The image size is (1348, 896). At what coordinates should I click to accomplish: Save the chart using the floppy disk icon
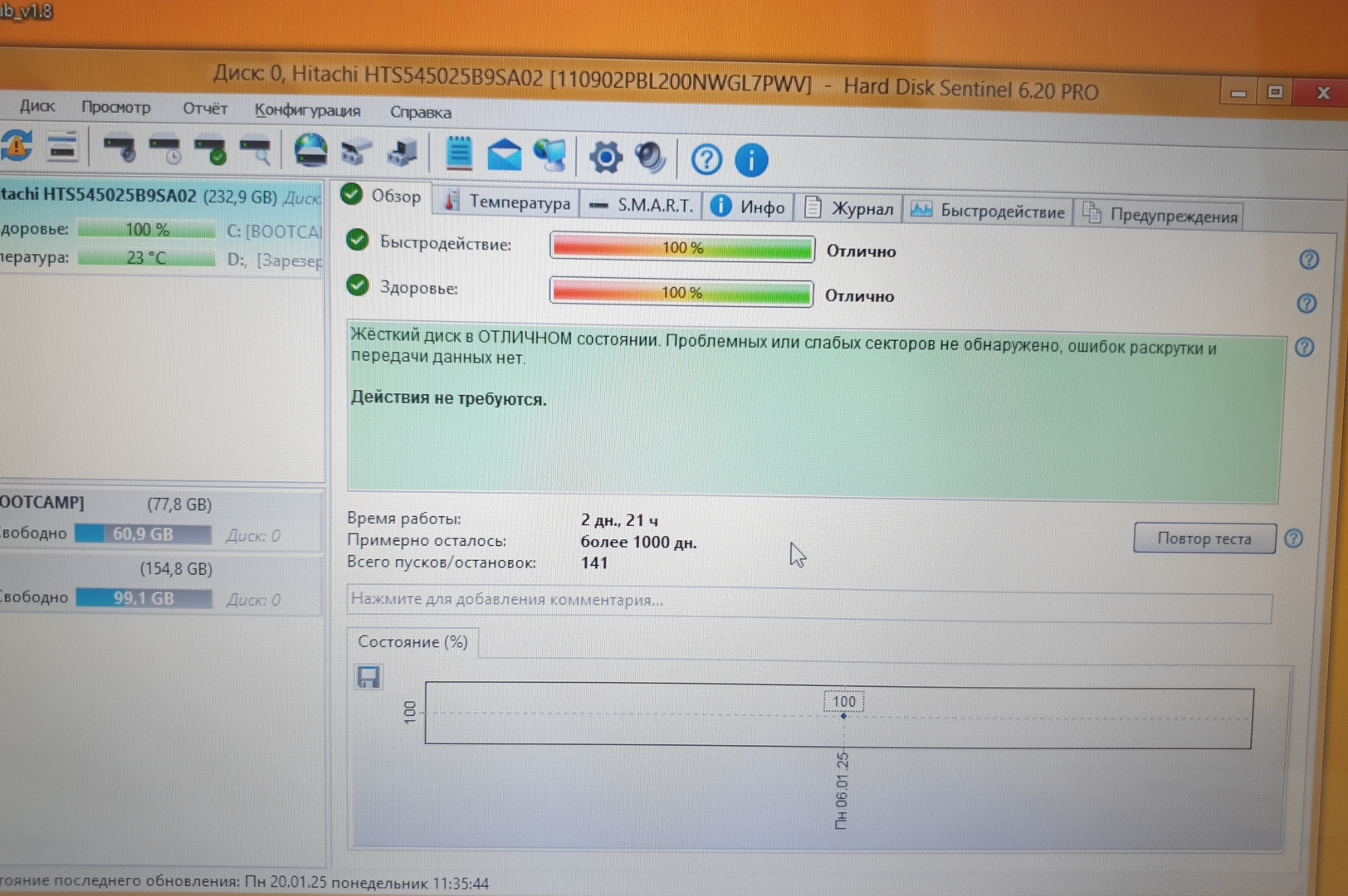tap(368, 677)
